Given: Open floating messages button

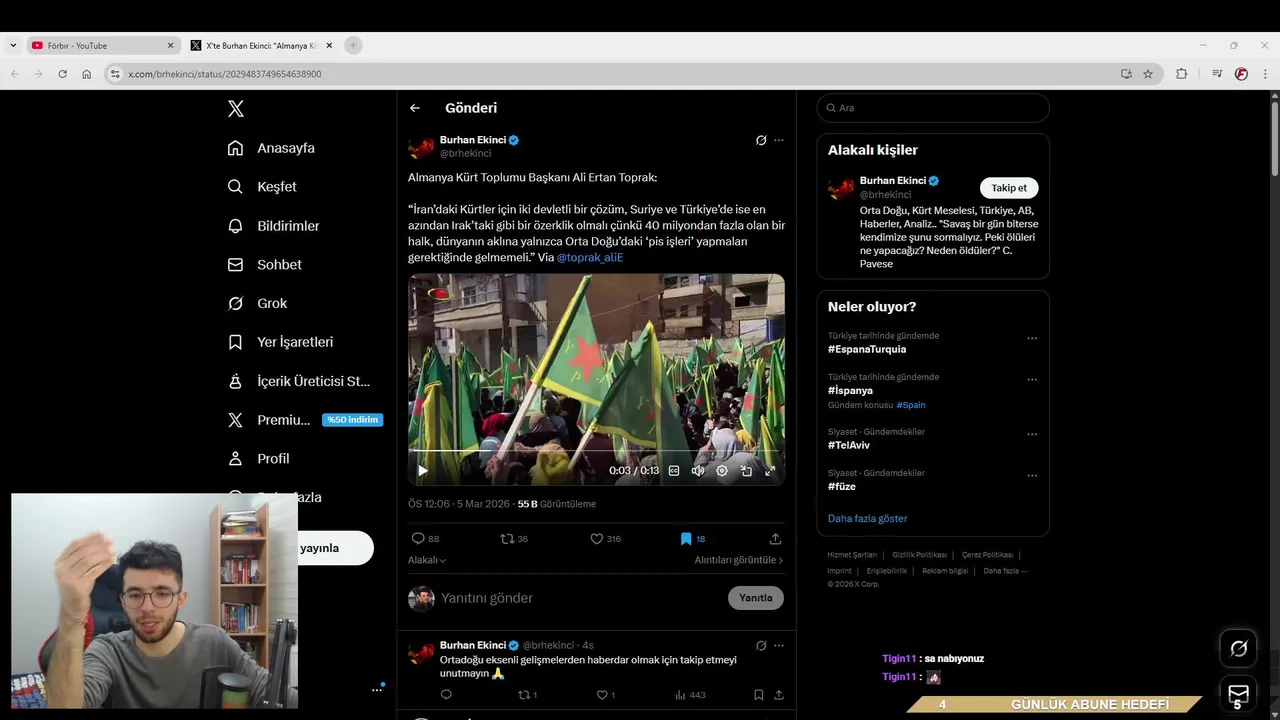Looking at the screenshot, I should [1239, 693].
